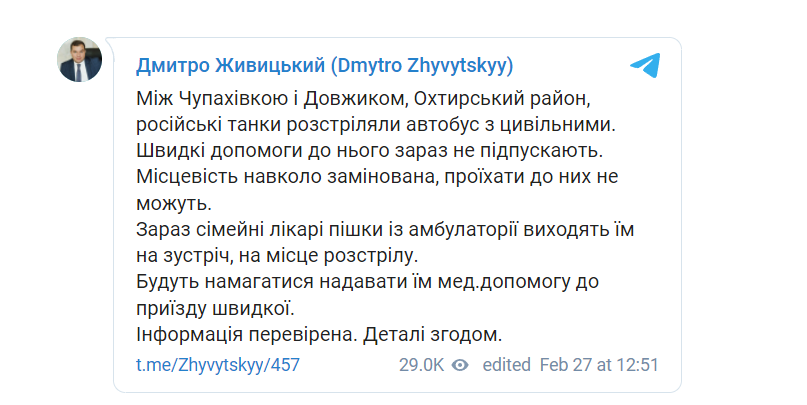Click the line "російські танки розстріляли автобус"
Screen dimensions: 807x405
pos(376,125)
